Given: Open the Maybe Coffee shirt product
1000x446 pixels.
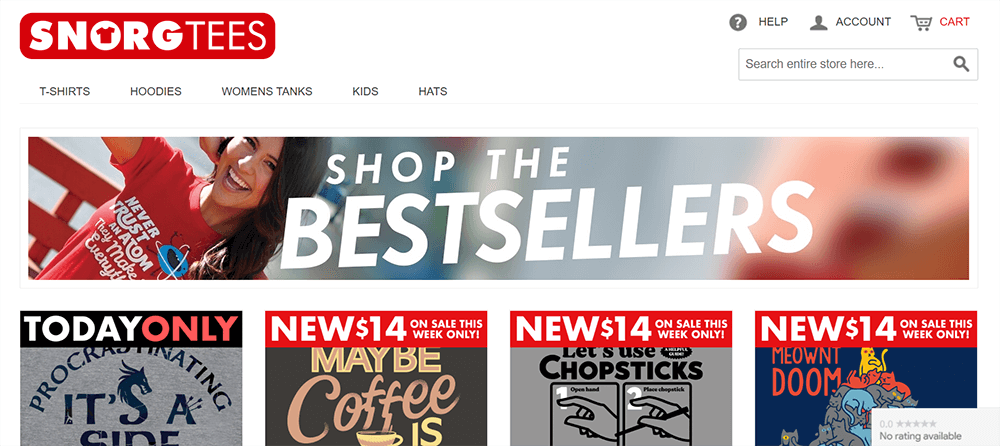Looking at the screenshot, I should pos(376,378).
